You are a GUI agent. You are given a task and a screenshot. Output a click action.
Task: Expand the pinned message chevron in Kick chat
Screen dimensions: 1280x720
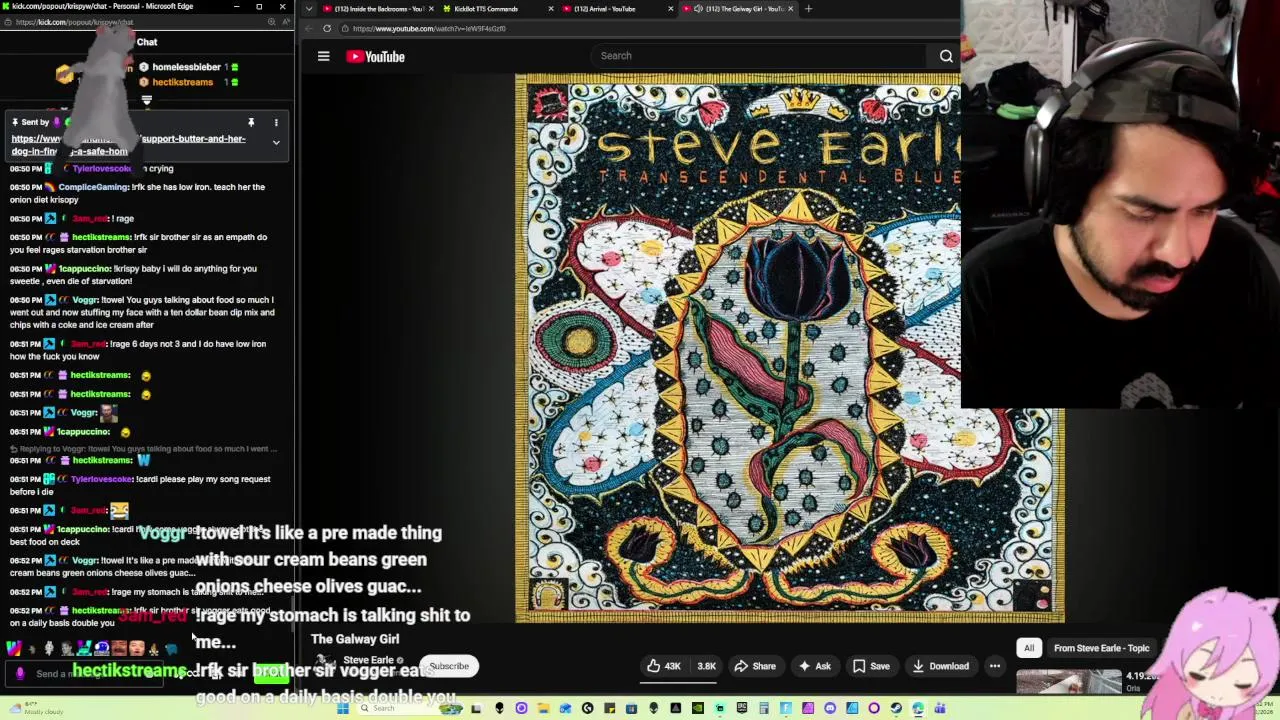click(x=276, y=142)
